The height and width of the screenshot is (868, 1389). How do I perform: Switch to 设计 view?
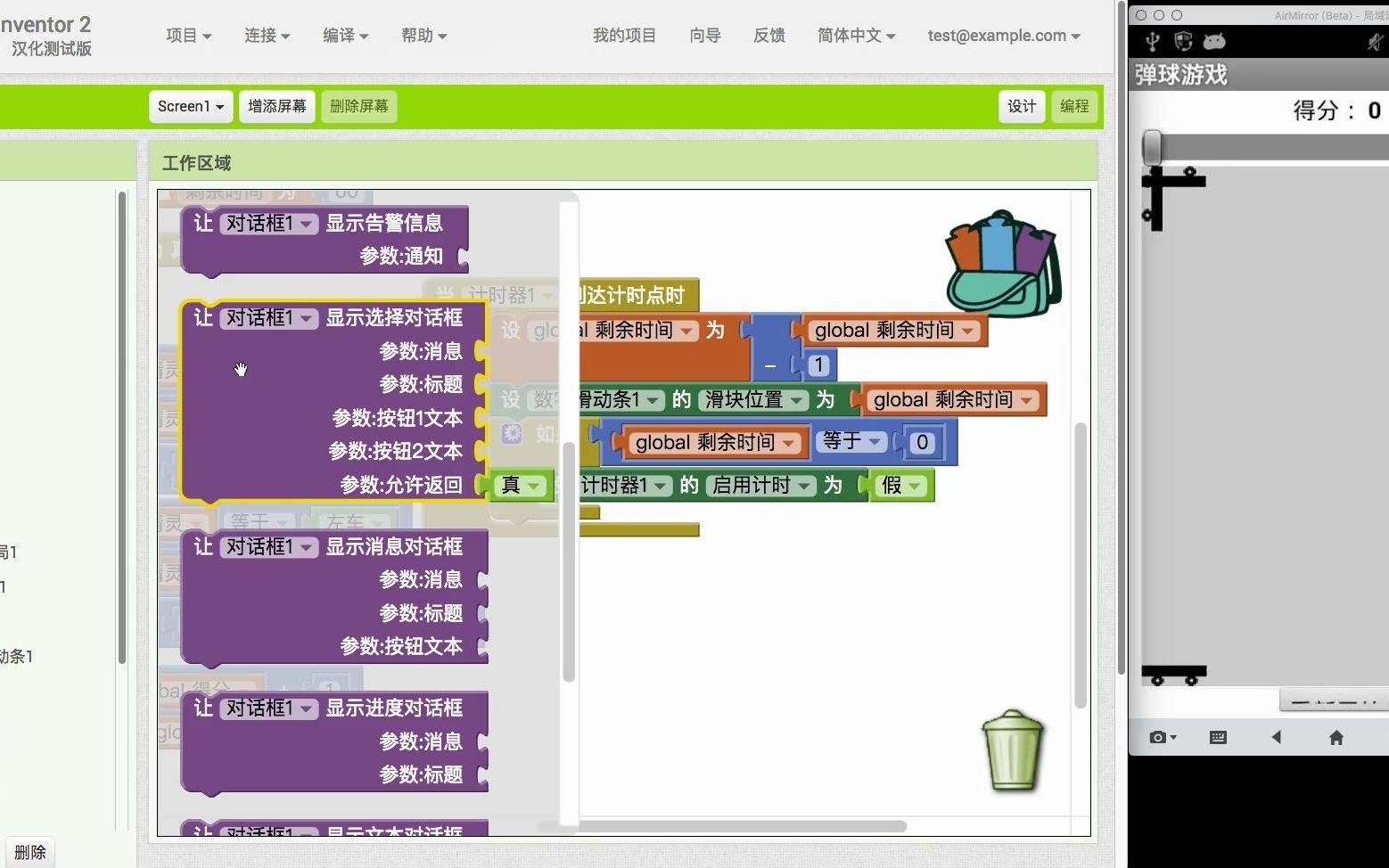tap(1022, 106)
